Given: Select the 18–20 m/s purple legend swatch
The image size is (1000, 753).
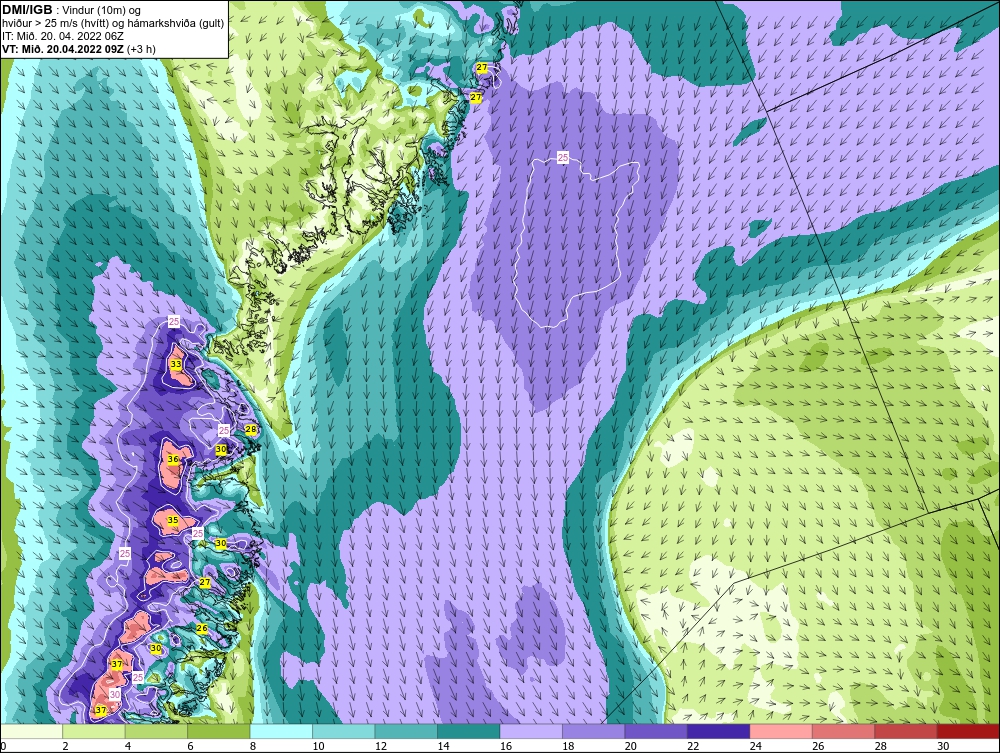Looking at the screenshot, I should pyautogui.click(x=594, y=731).
